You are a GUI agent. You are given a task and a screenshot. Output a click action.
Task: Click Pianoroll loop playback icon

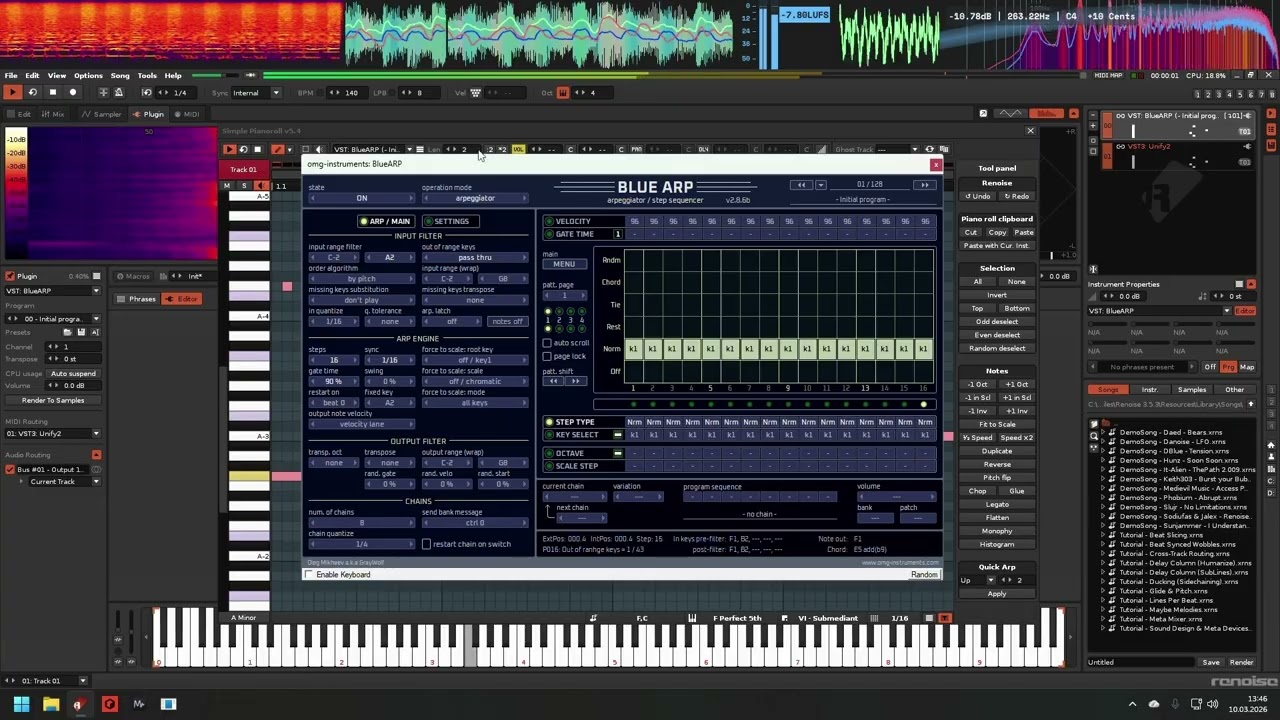point(243,149)
